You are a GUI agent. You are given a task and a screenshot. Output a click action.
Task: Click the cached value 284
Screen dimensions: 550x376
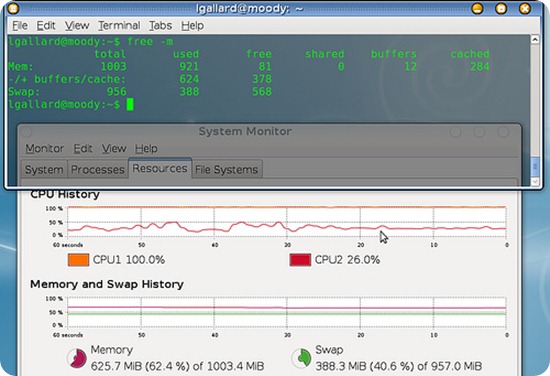click(479, 66)
